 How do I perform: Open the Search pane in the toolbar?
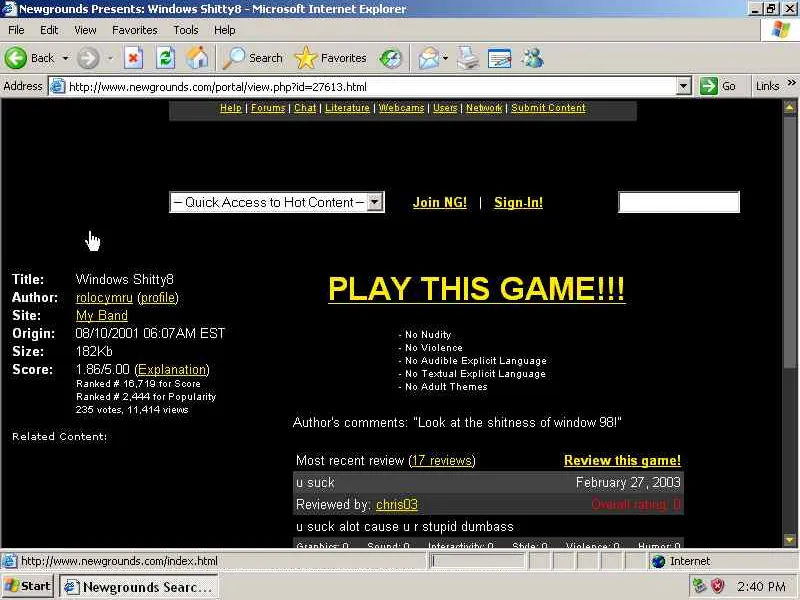coord(254,58)
